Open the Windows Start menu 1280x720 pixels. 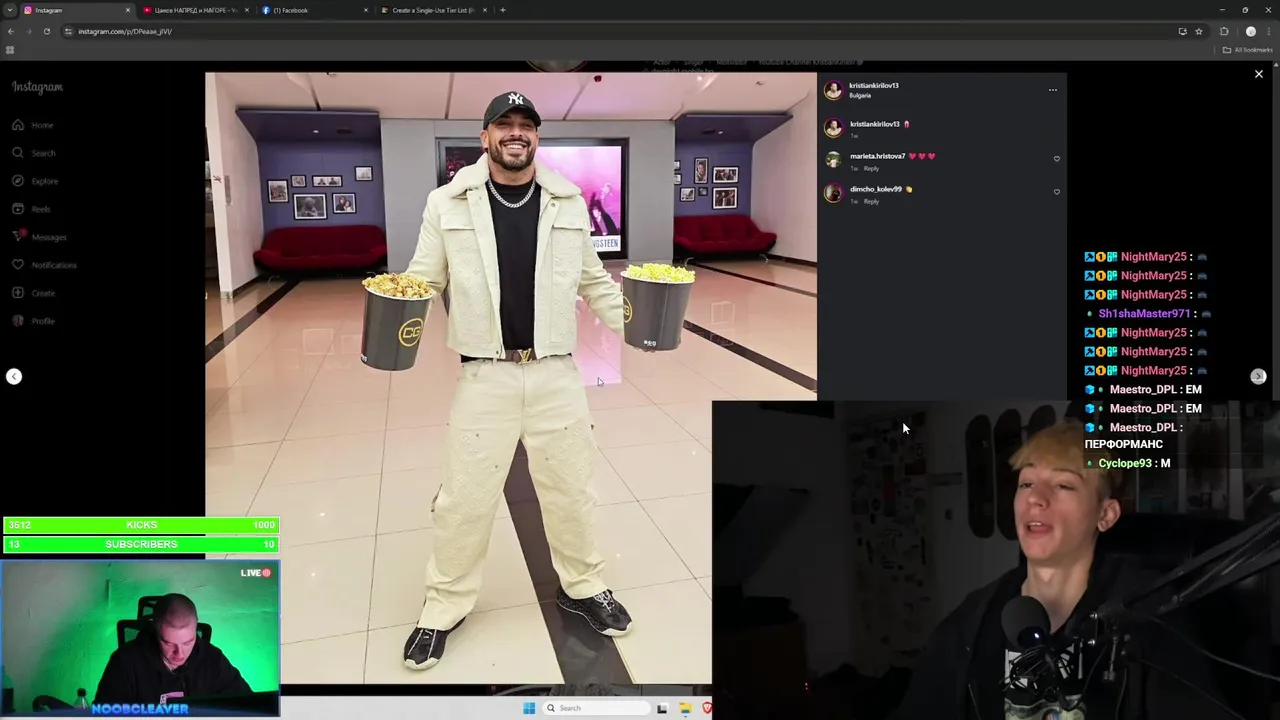529,708
